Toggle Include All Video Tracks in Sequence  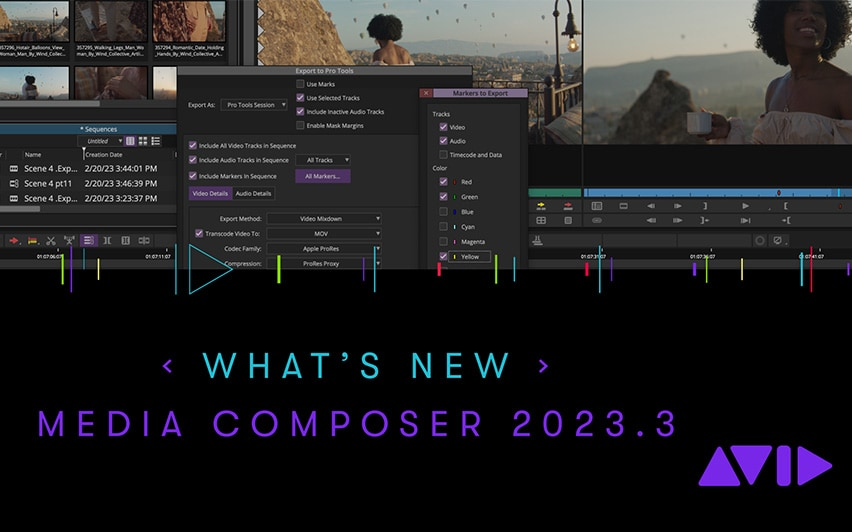tap(192, 146)
